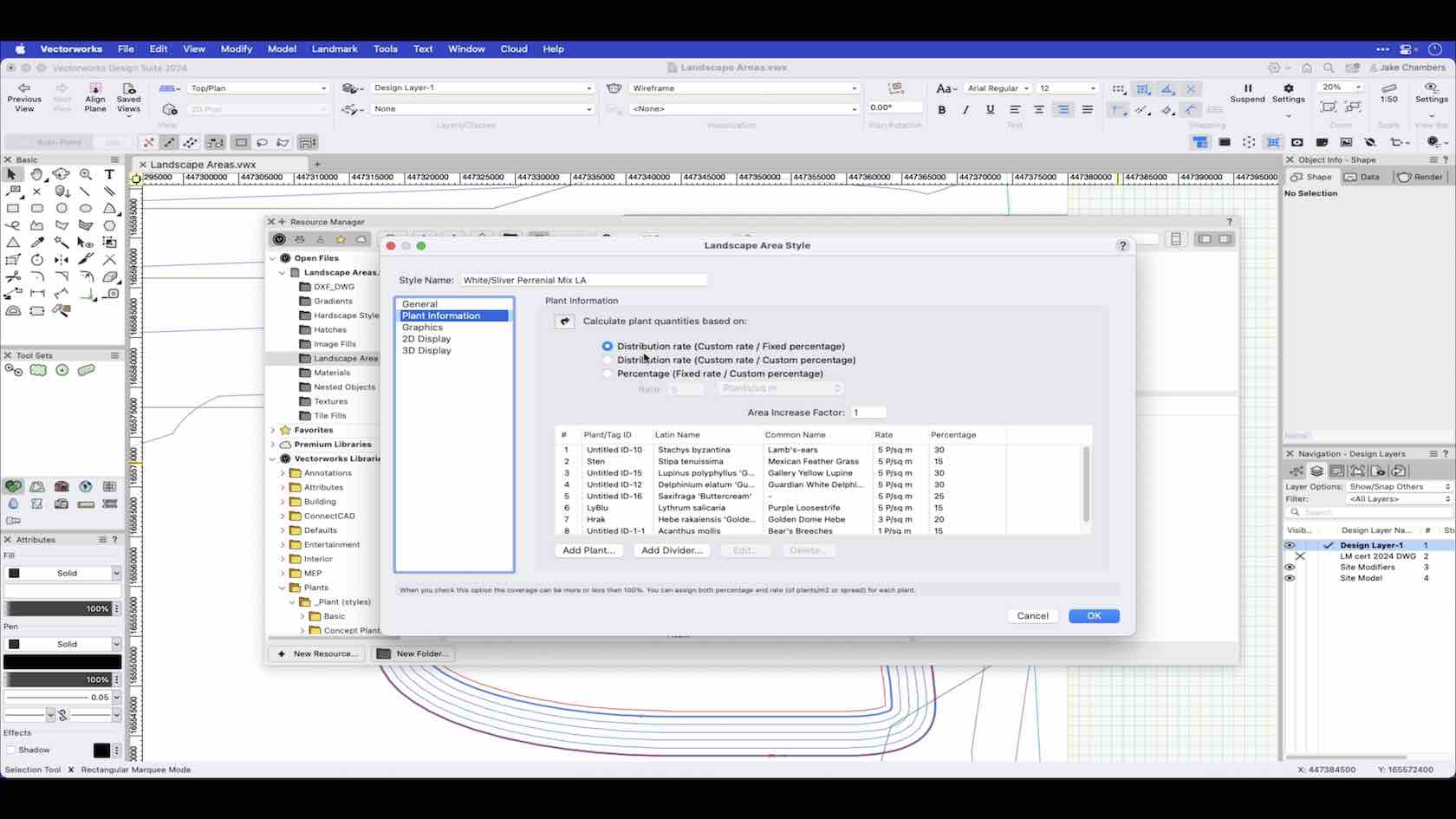Select Distribution rate Custom rate / Fixed percentage
Image resolution: width=1456 pixels, height=819 pixels.
point(608,346)
